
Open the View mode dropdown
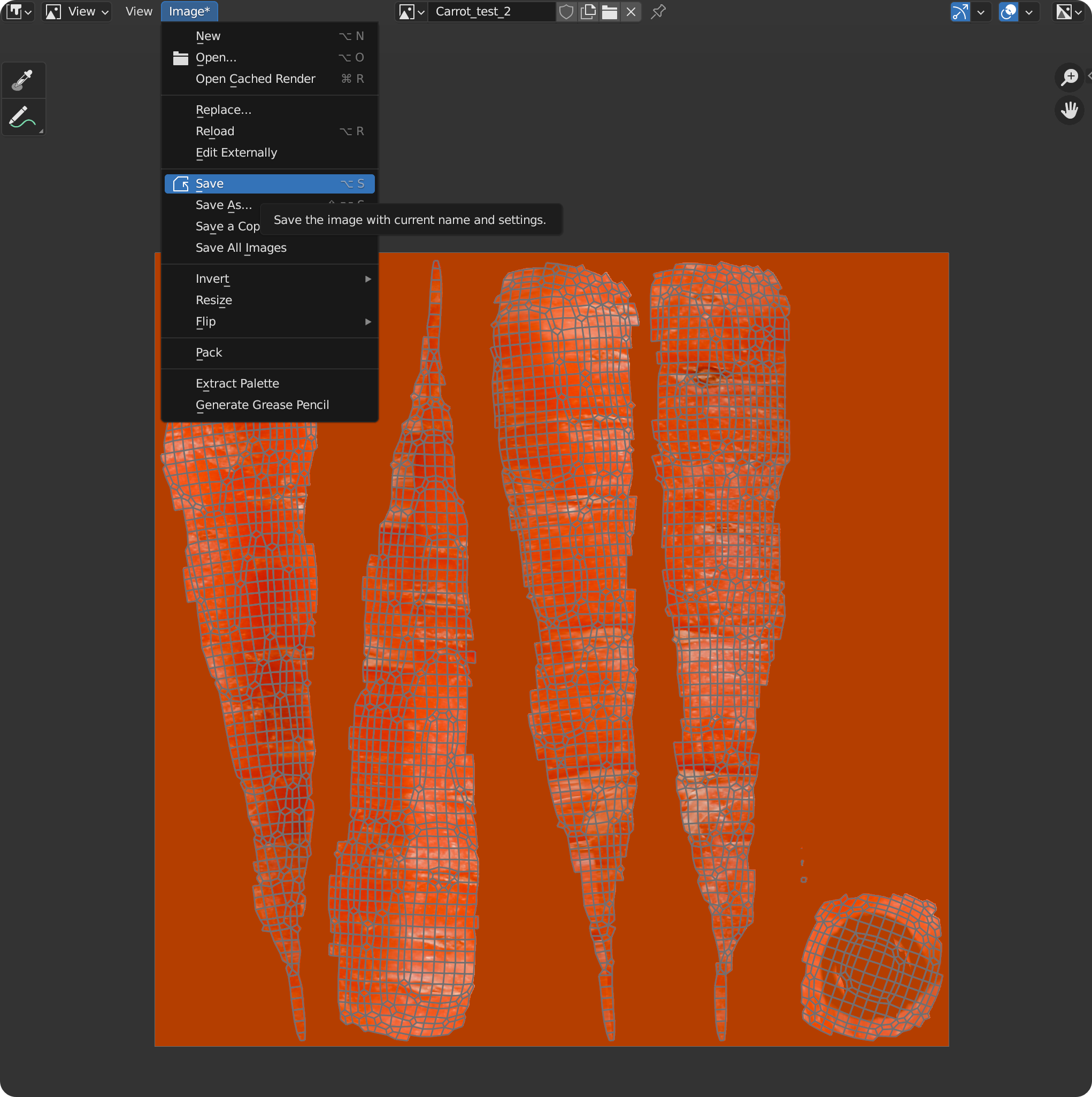[76, 11]
